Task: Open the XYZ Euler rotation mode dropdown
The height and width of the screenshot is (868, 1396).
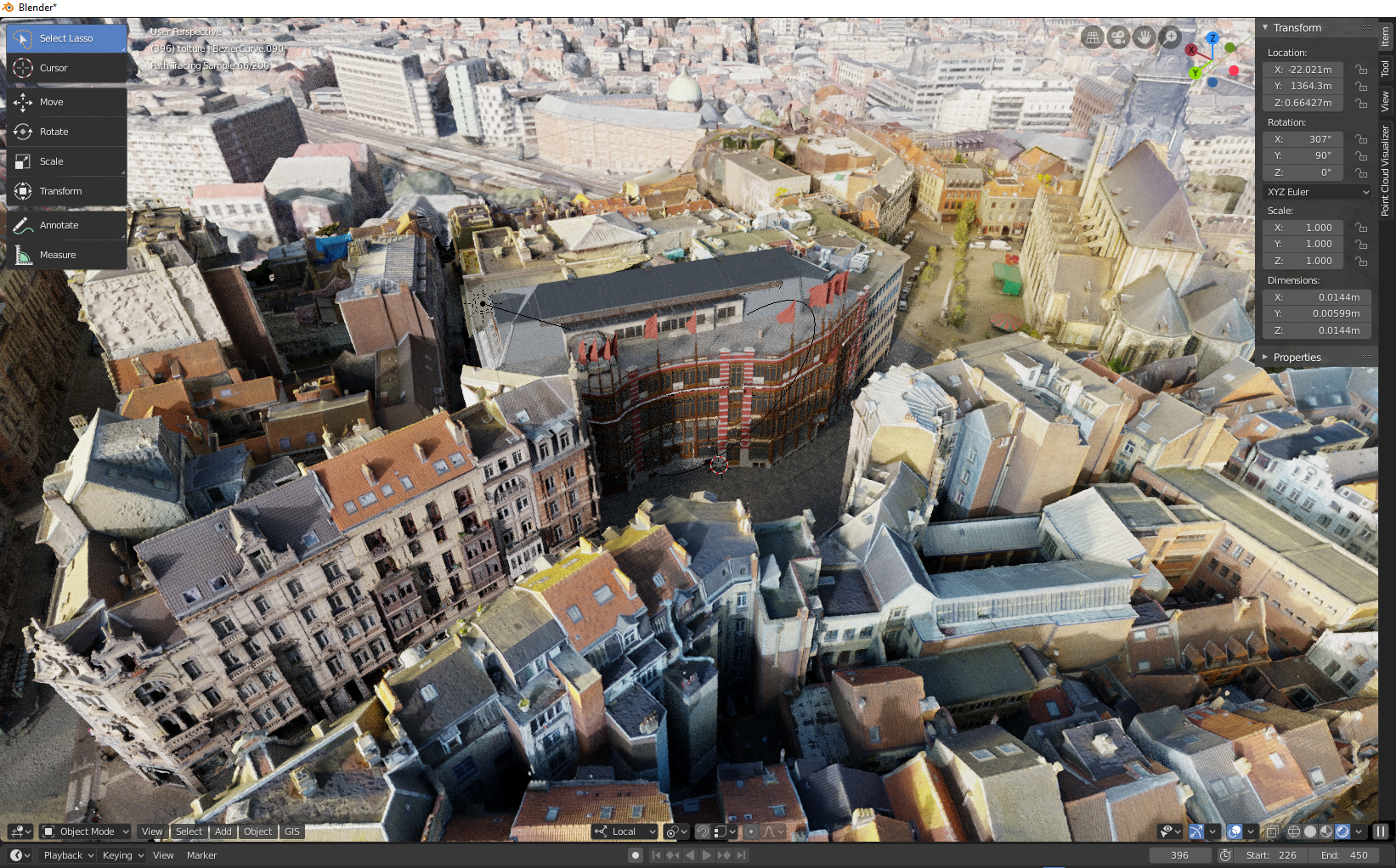Action: point(1317,192)
